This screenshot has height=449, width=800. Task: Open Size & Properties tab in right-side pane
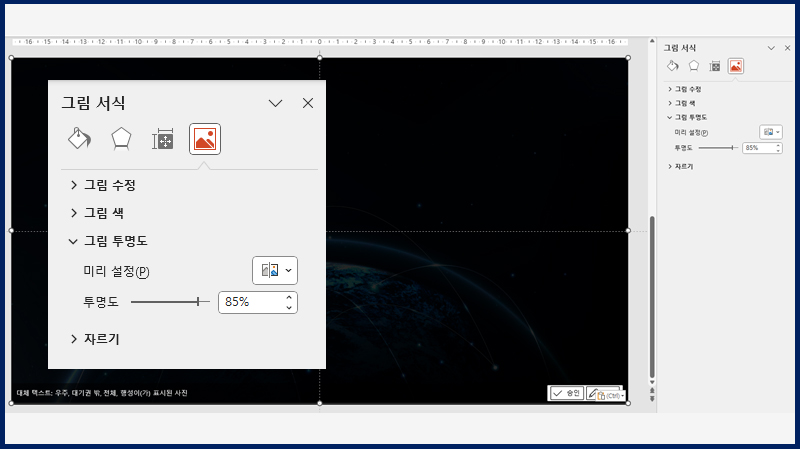click(715, 66)
